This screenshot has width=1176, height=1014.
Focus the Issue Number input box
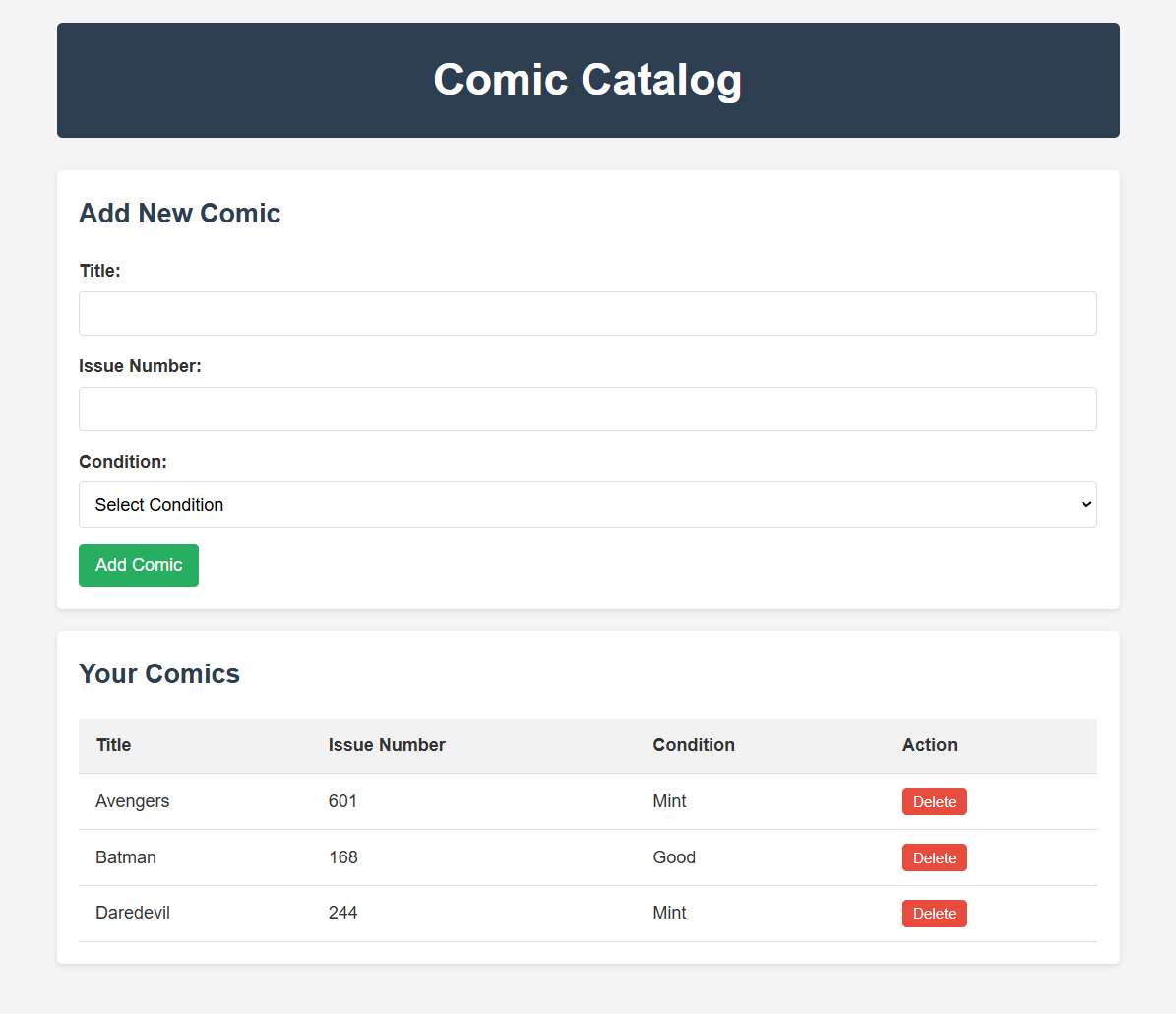point(588,409)
